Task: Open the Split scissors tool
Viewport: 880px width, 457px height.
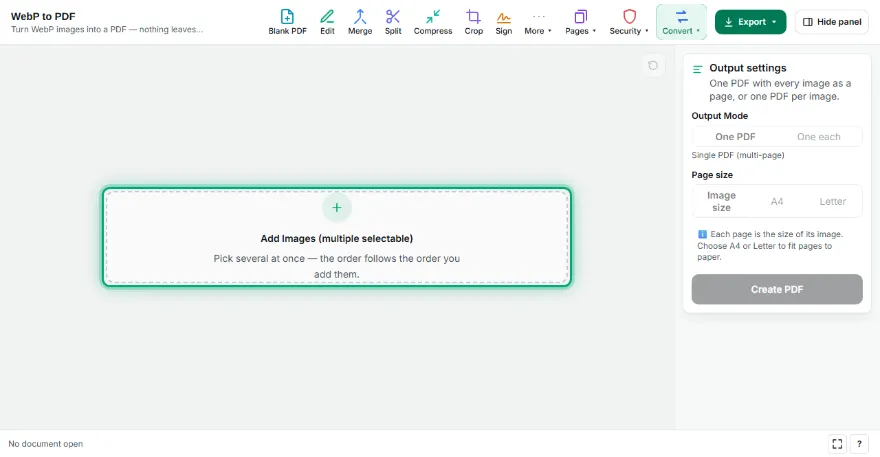Action: click(x=393, y=22)
